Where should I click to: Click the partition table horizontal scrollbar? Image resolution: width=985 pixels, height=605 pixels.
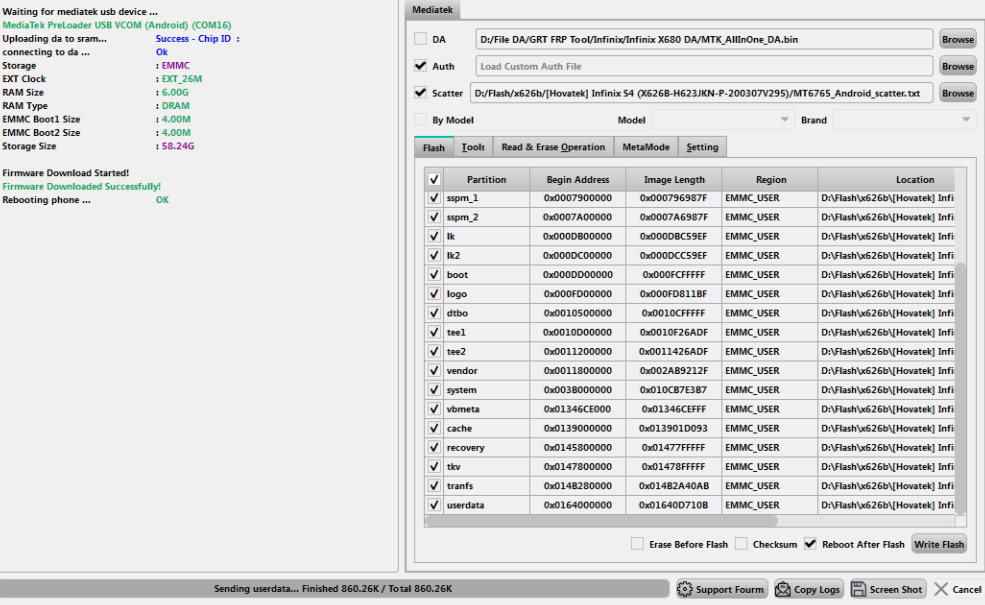tap(601, 520)
